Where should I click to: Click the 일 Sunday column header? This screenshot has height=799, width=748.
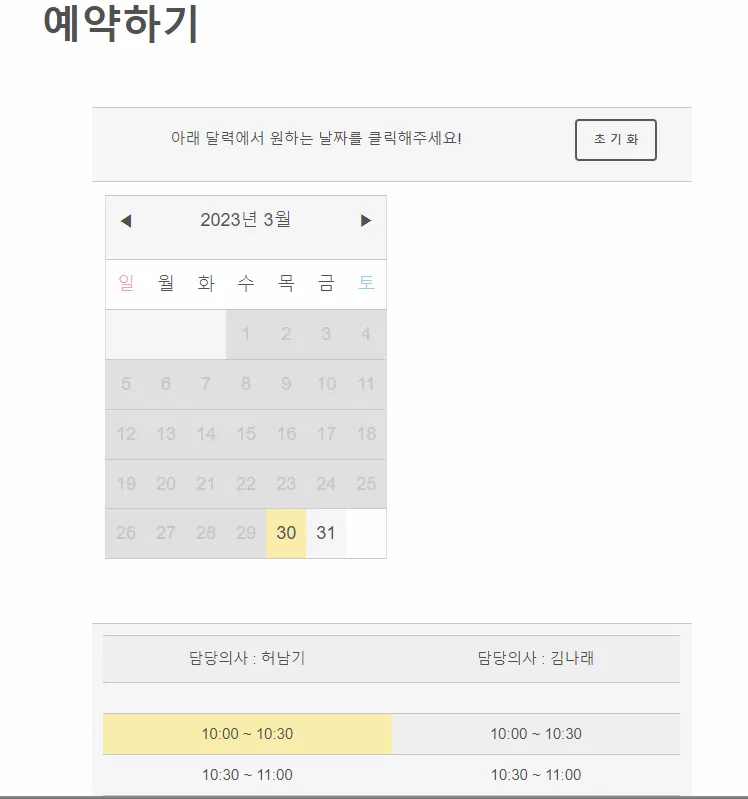click(126, 283)
